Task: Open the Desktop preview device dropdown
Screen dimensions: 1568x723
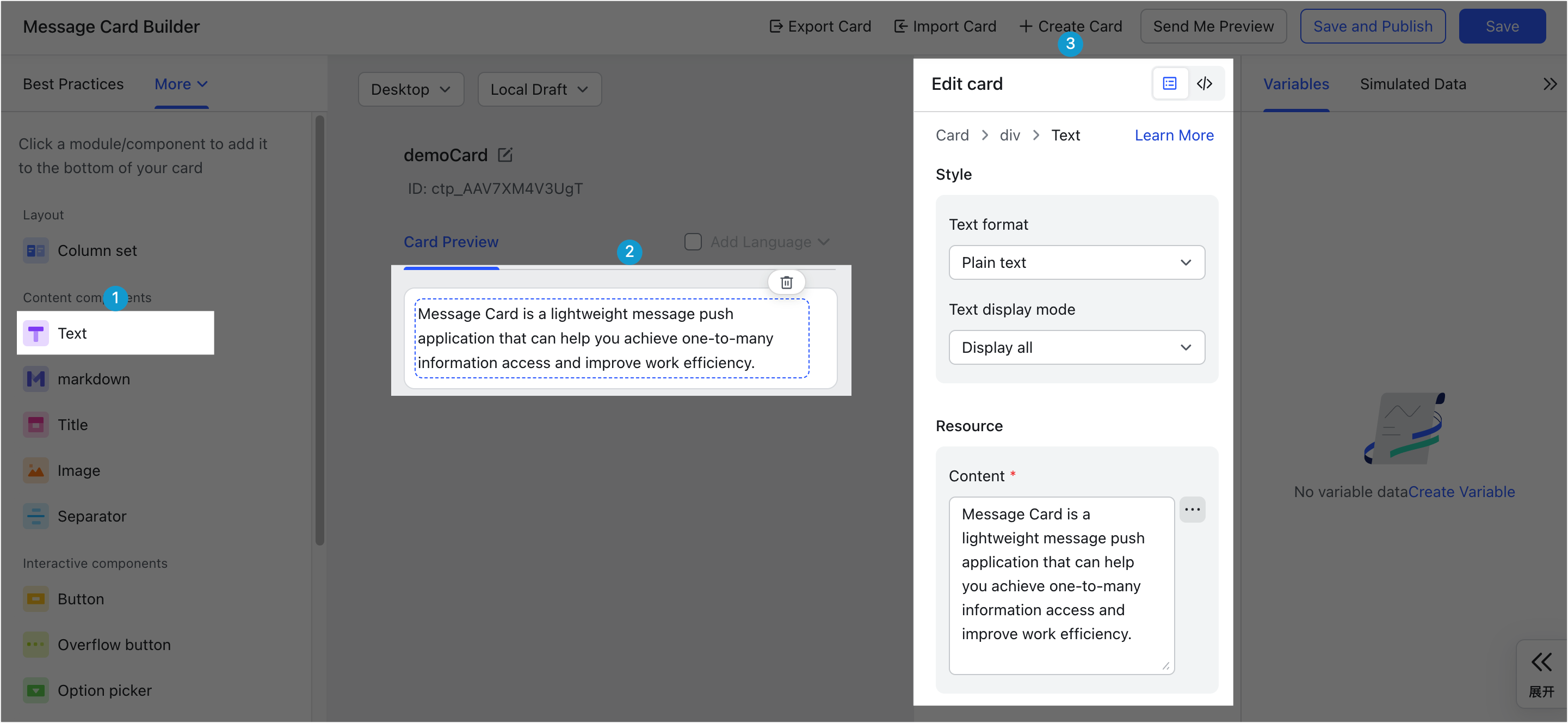Action: pos(411,89)
